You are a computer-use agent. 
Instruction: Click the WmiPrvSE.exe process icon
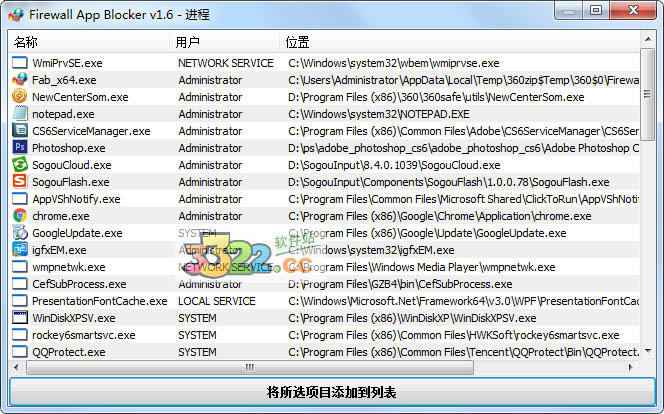coord(19,63)
